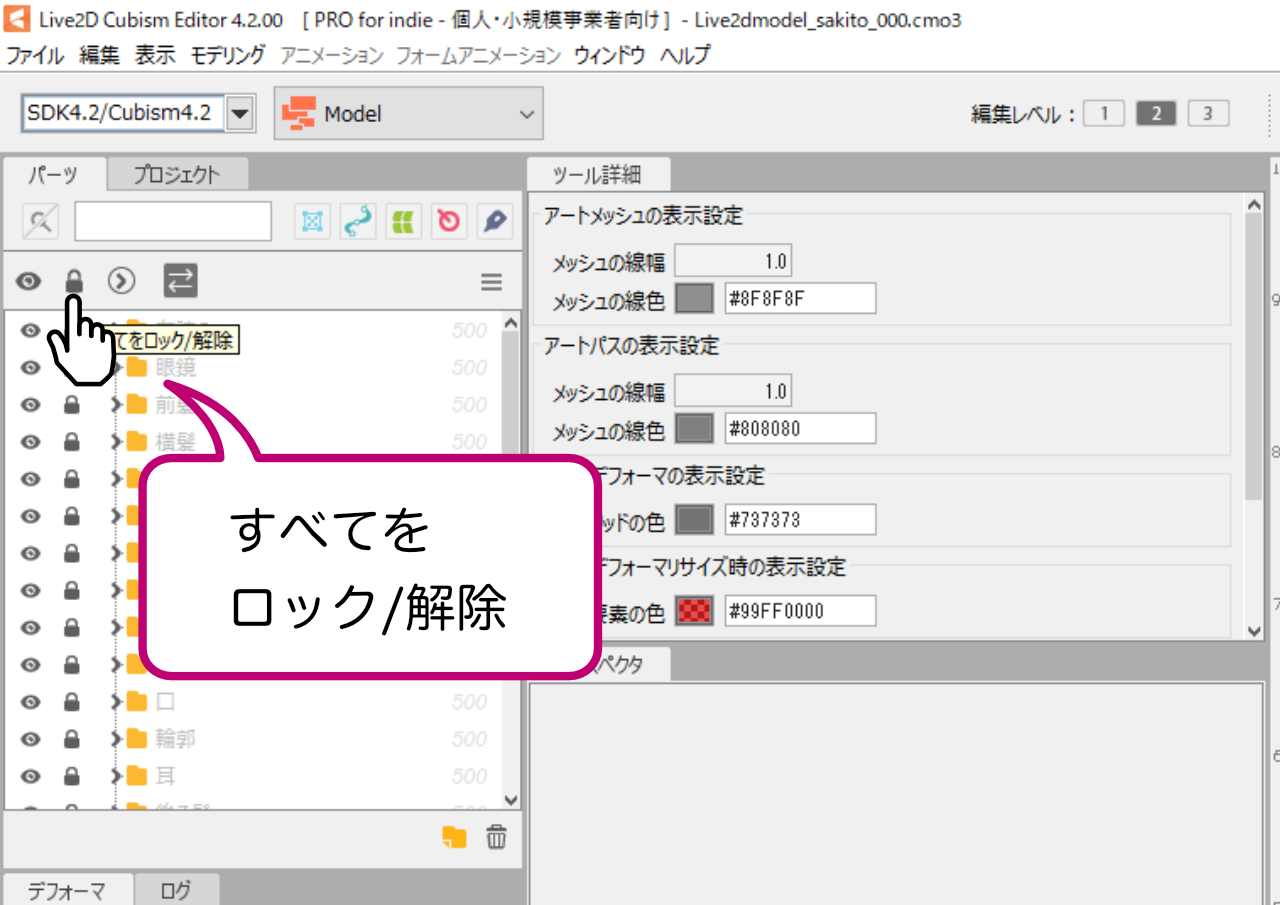The height and width of the screenshot is (905, 1280).
Task: Set editing level to 1
Action: pos(1104,114)
